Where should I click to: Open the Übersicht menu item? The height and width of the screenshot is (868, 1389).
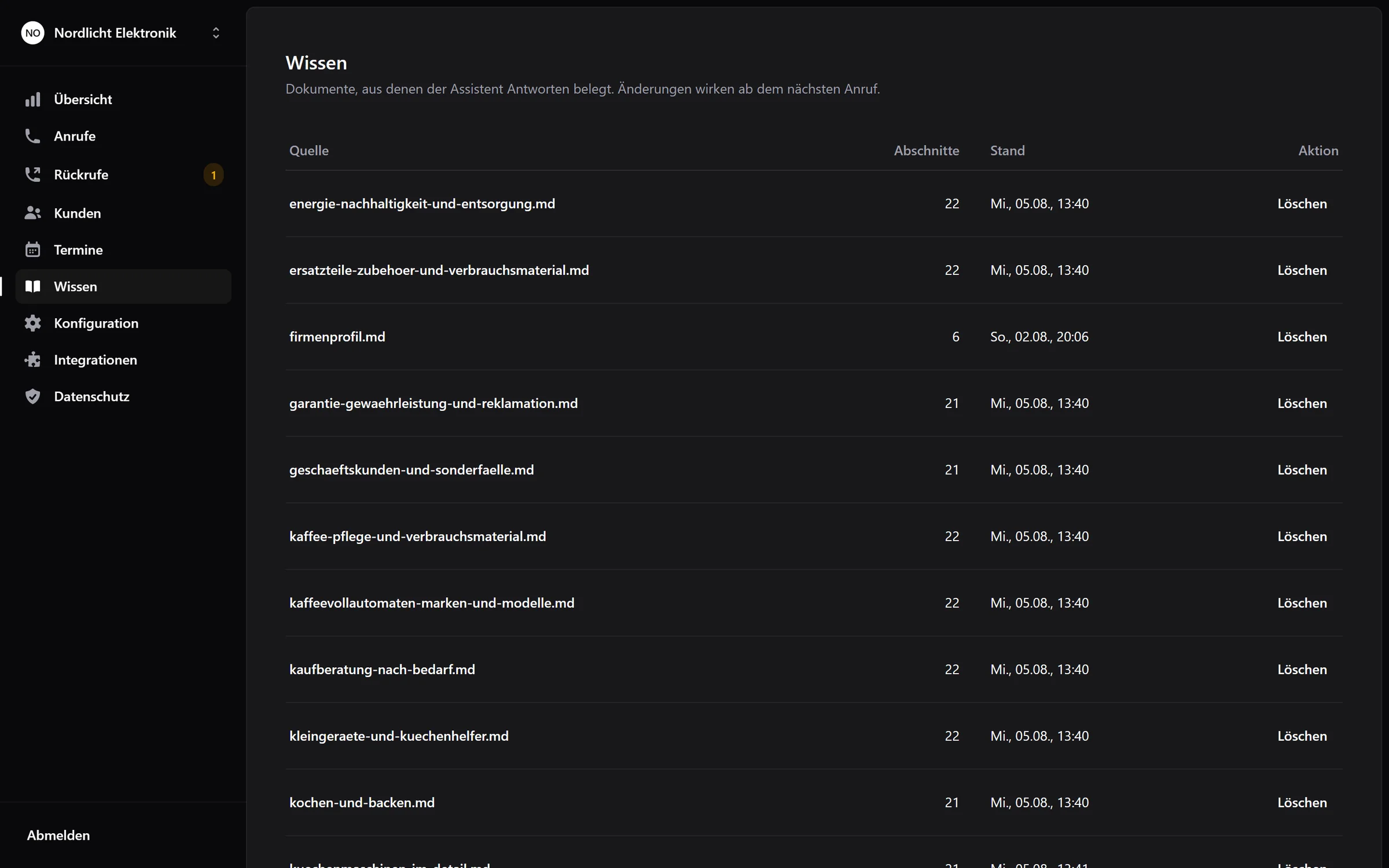(x=123, y=100)
